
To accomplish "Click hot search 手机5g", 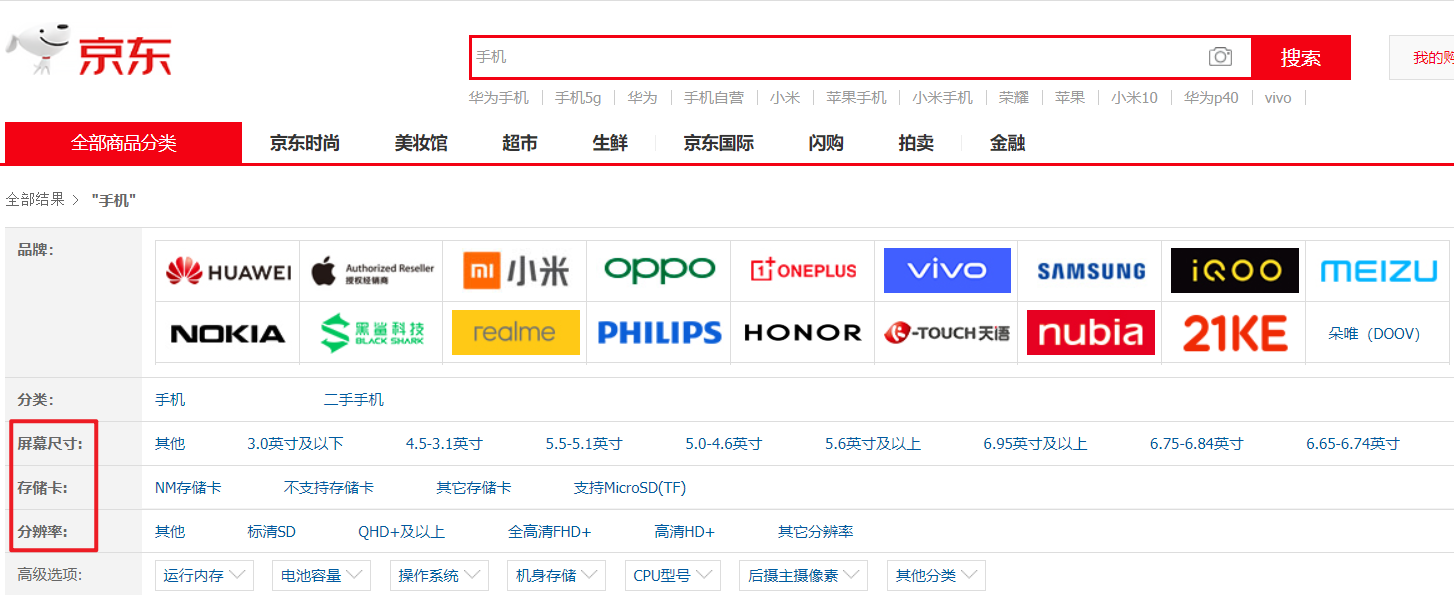I will pyautogui.click(x=578, y=97).
